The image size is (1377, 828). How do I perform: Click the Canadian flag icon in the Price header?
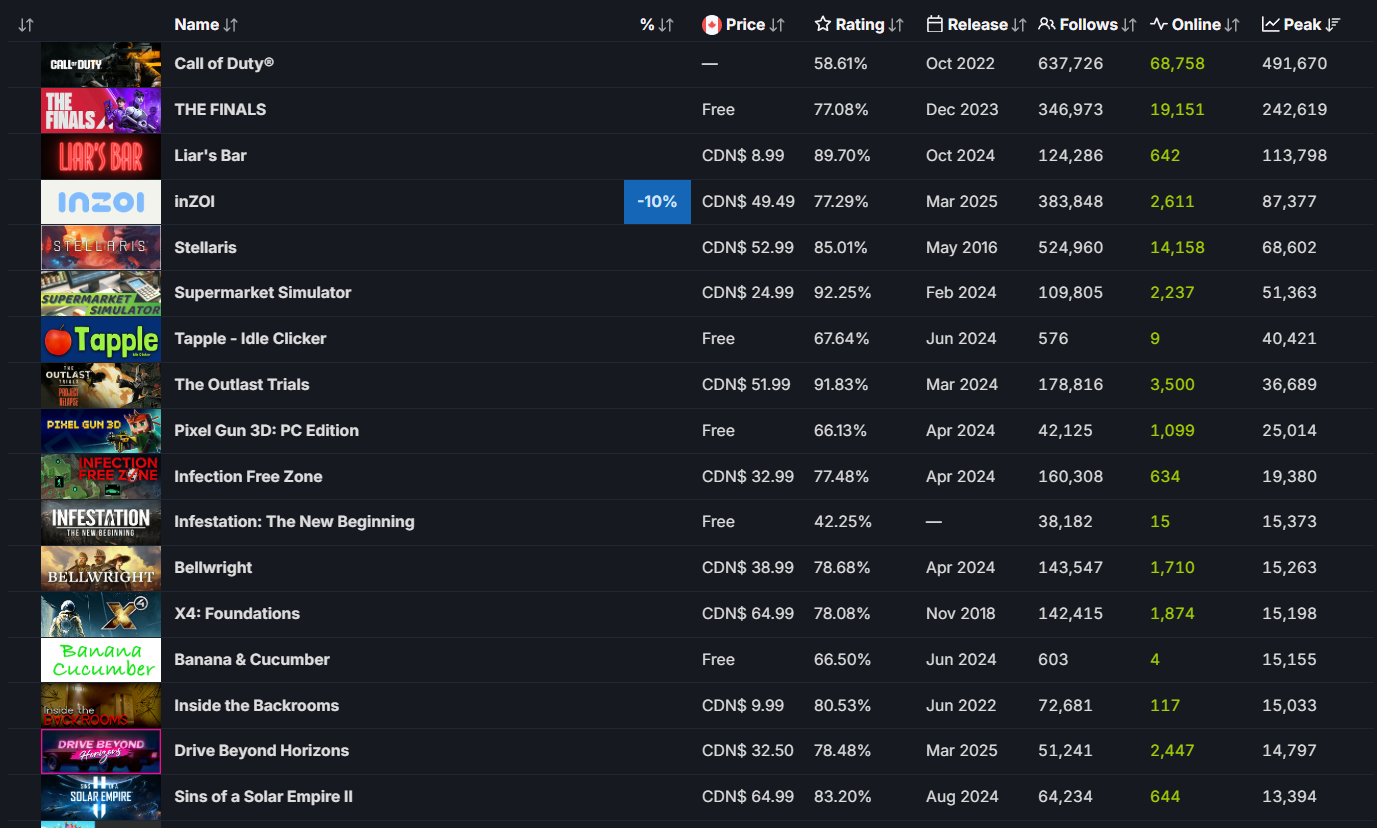pyautogui.click(x=712, y=25)
